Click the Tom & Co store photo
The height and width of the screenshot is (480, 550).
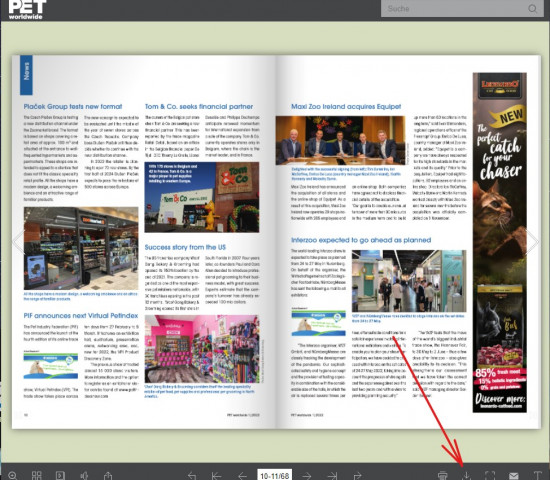202,197
